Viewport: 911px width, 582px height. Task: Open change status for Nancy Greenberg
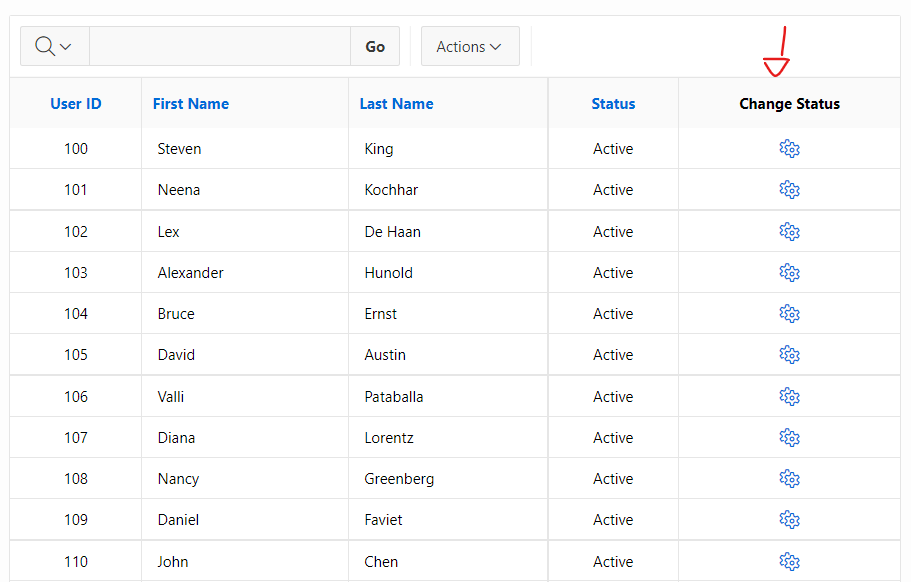(x=789, y=478)
